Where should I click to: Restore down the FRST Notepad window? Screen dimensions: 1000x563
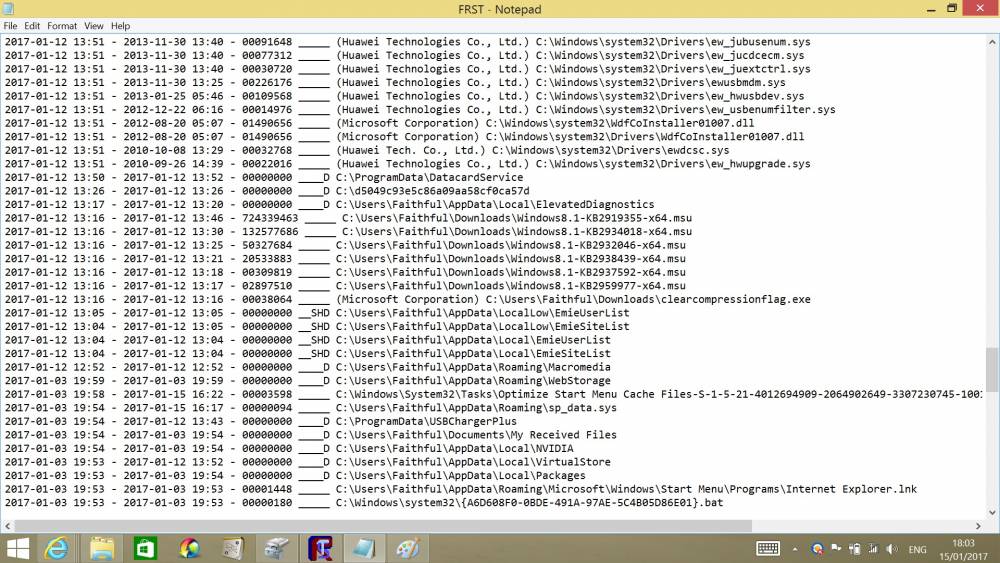(952, 9)
